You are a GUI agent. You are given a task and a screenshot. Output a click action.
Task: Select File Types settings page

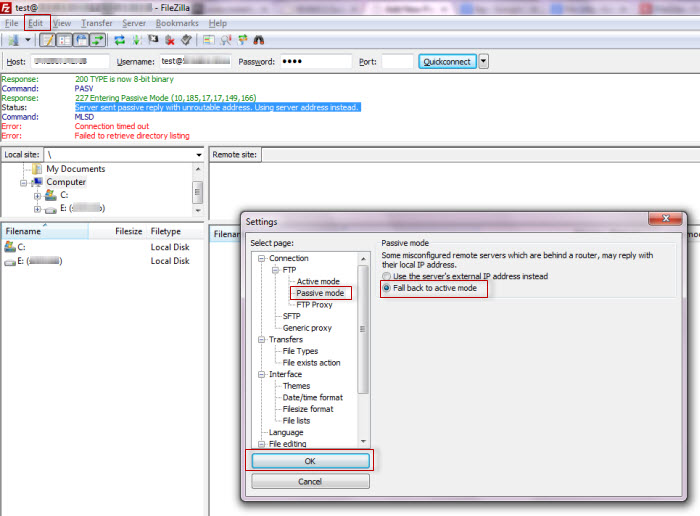click(300, 351)
